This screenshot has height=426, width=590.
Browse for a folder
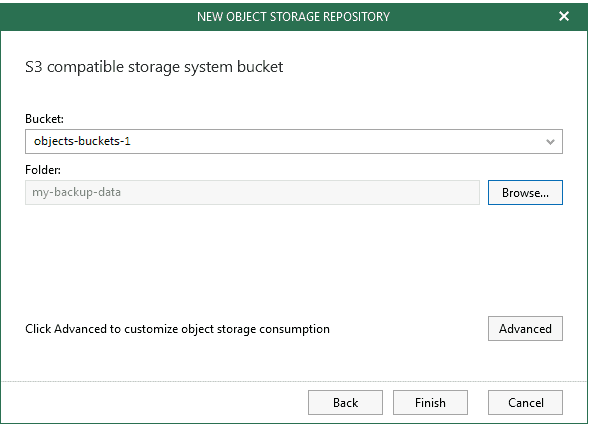coord(525,192)
